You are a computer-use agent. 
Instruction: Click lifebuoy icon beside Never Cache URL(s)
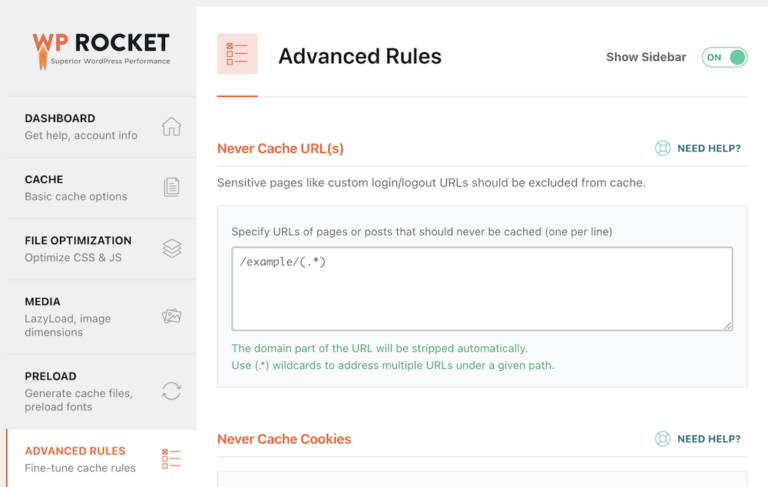tap(662, 148)
